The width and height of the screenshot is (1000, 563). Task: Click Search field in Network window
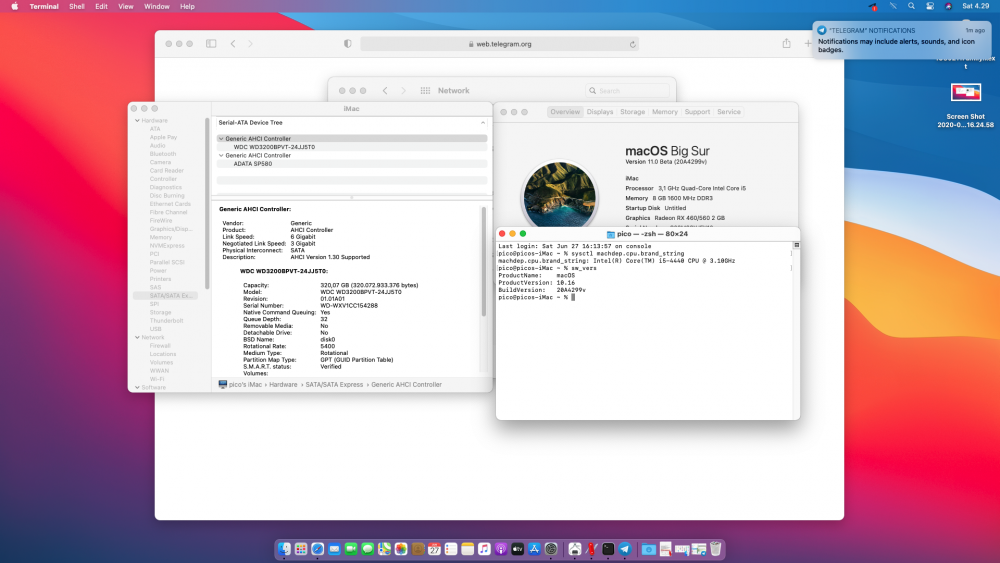coord(628,91)
